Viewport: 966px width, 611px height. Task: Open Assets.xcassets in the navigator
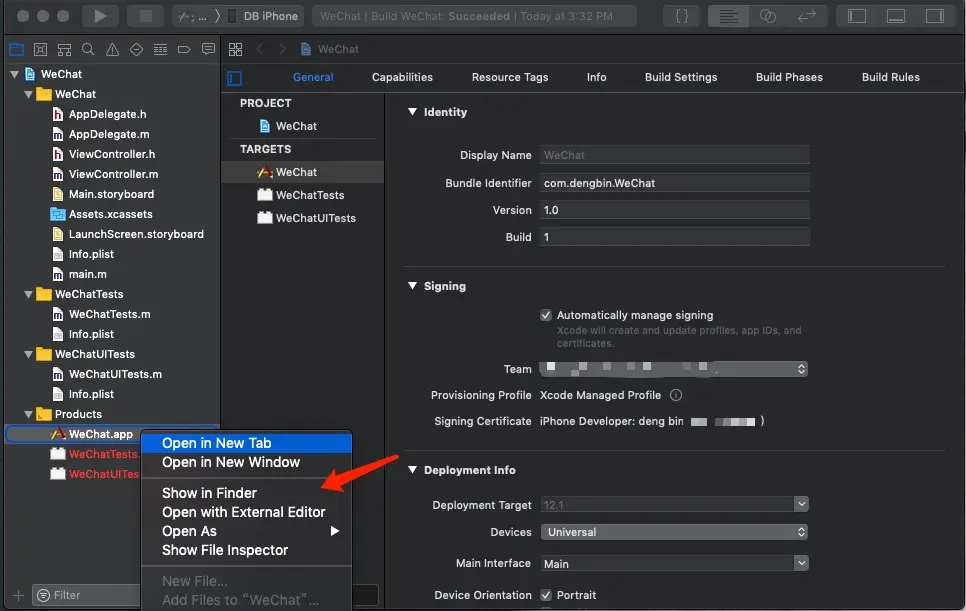pos(110,214)
